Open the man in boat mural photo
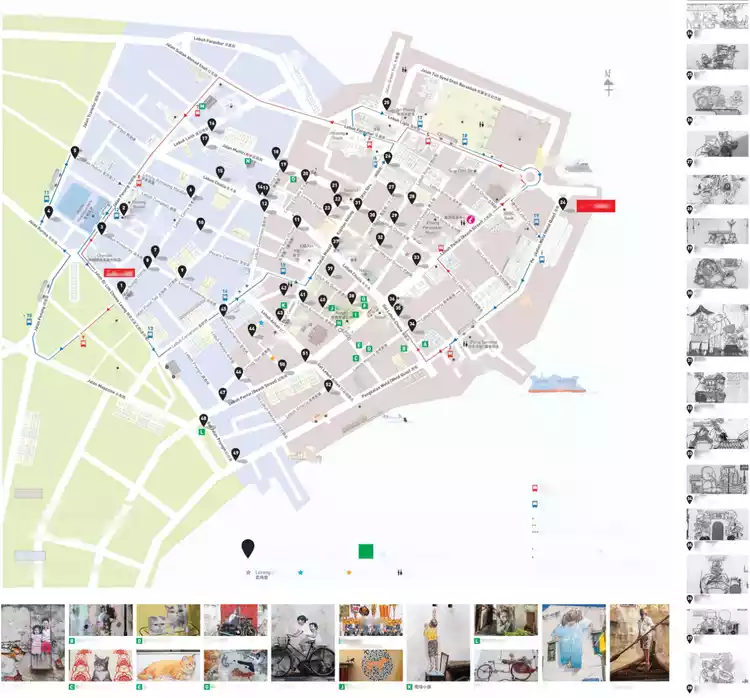 tap(639, 642)
